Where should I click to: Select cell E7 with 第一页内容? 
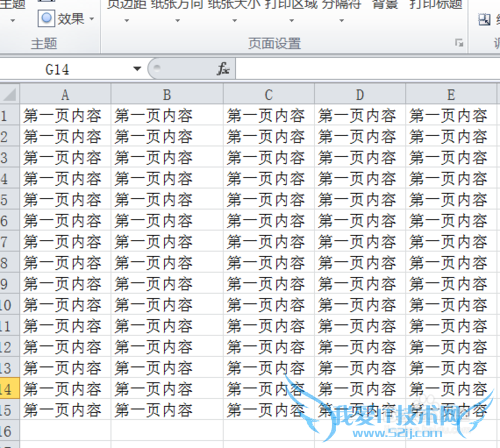(x=451, y=242)
